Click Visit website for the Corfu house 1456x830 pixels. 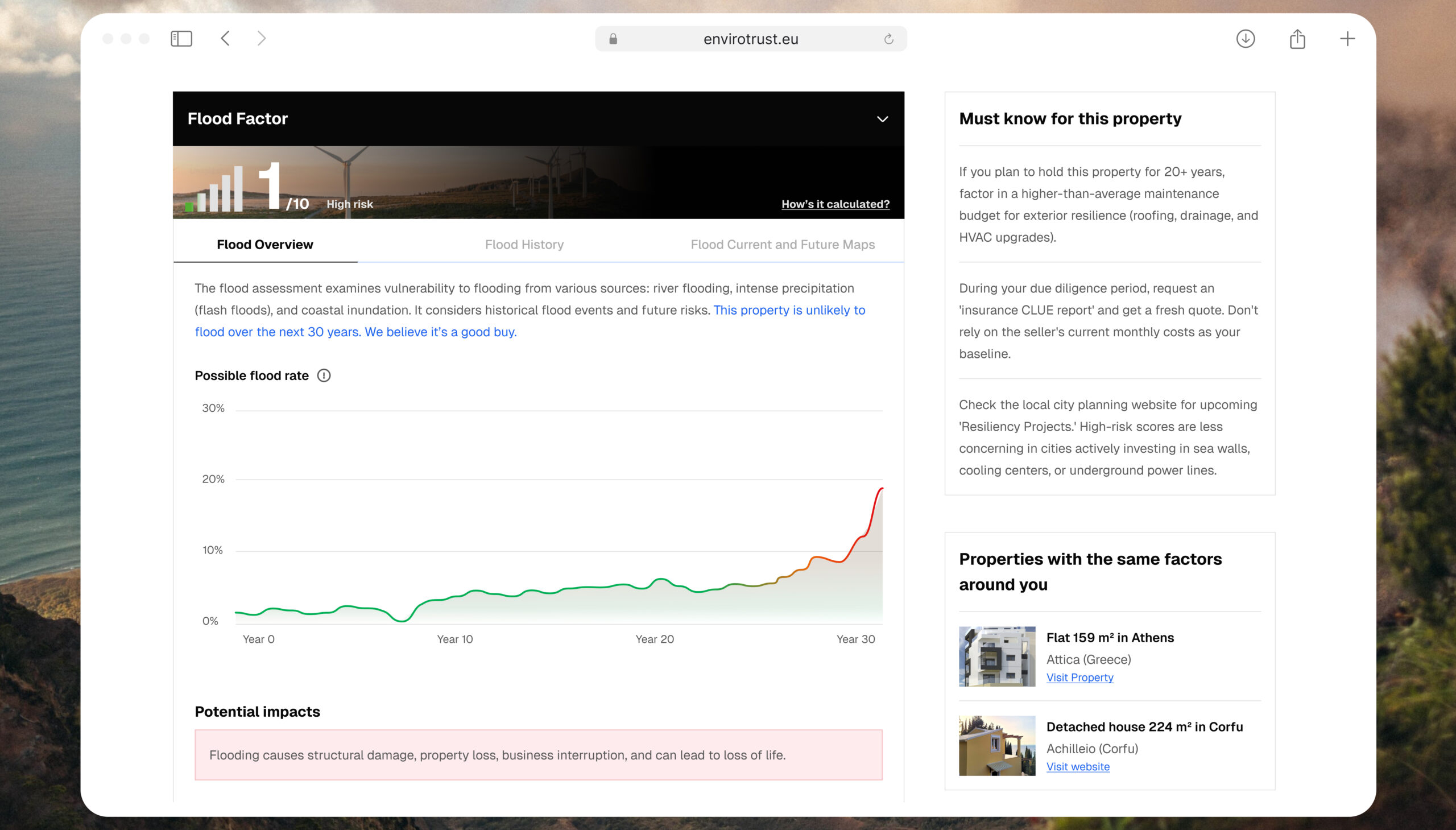pyautogui.click(x=1077, y=766)
